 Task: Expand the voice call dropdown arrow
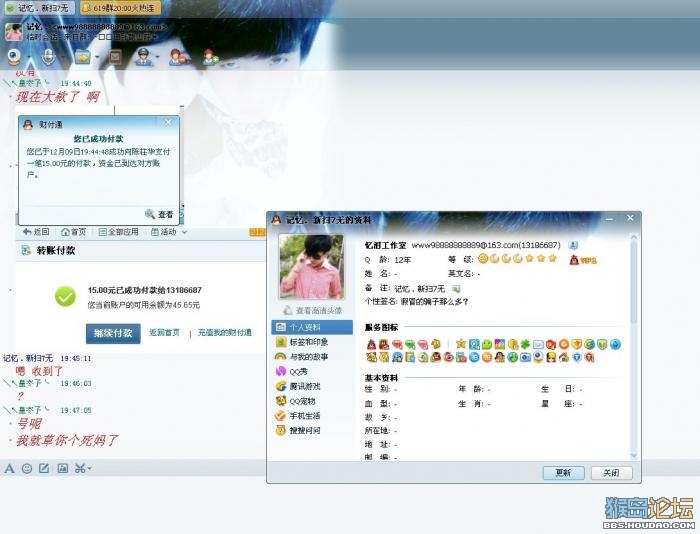tap(62, 58)
